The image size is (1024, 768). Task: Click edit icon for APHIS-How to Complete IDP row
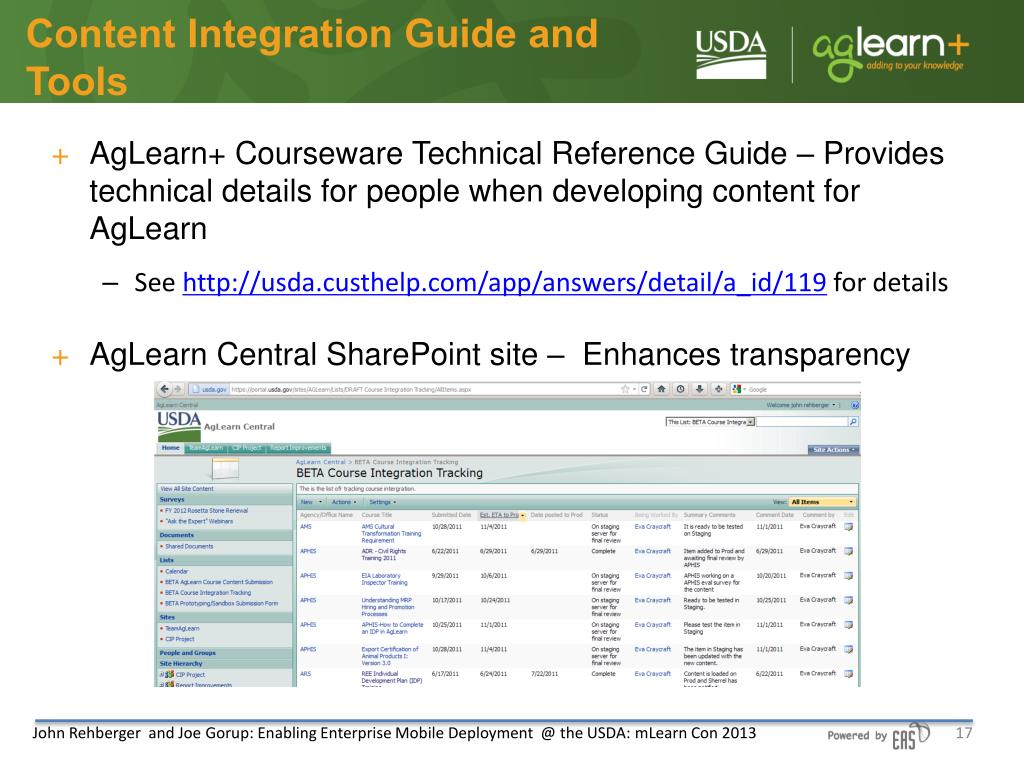tap(848, 625)
